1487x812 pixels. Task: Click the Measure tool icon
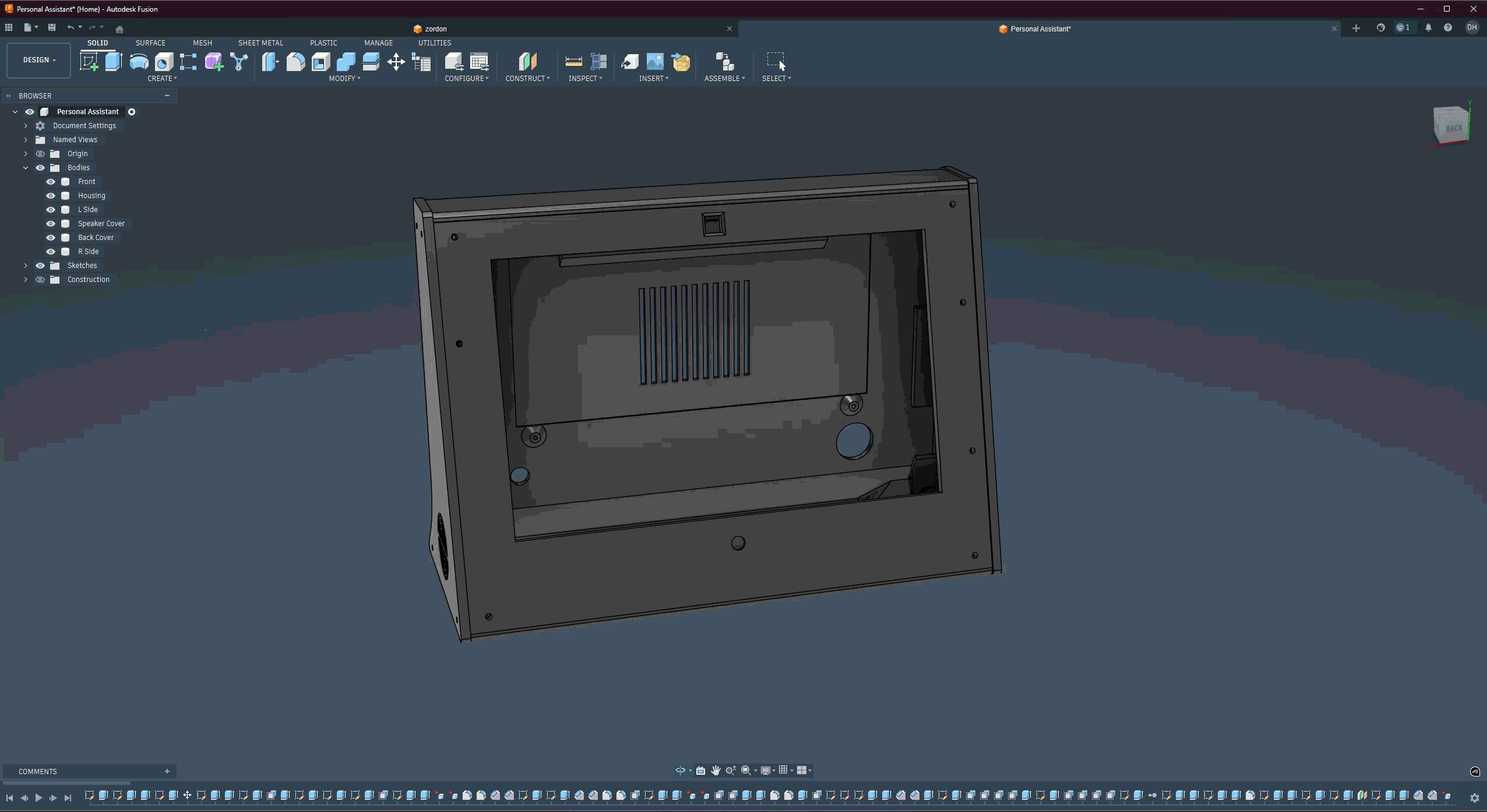[x=573, y=62]
